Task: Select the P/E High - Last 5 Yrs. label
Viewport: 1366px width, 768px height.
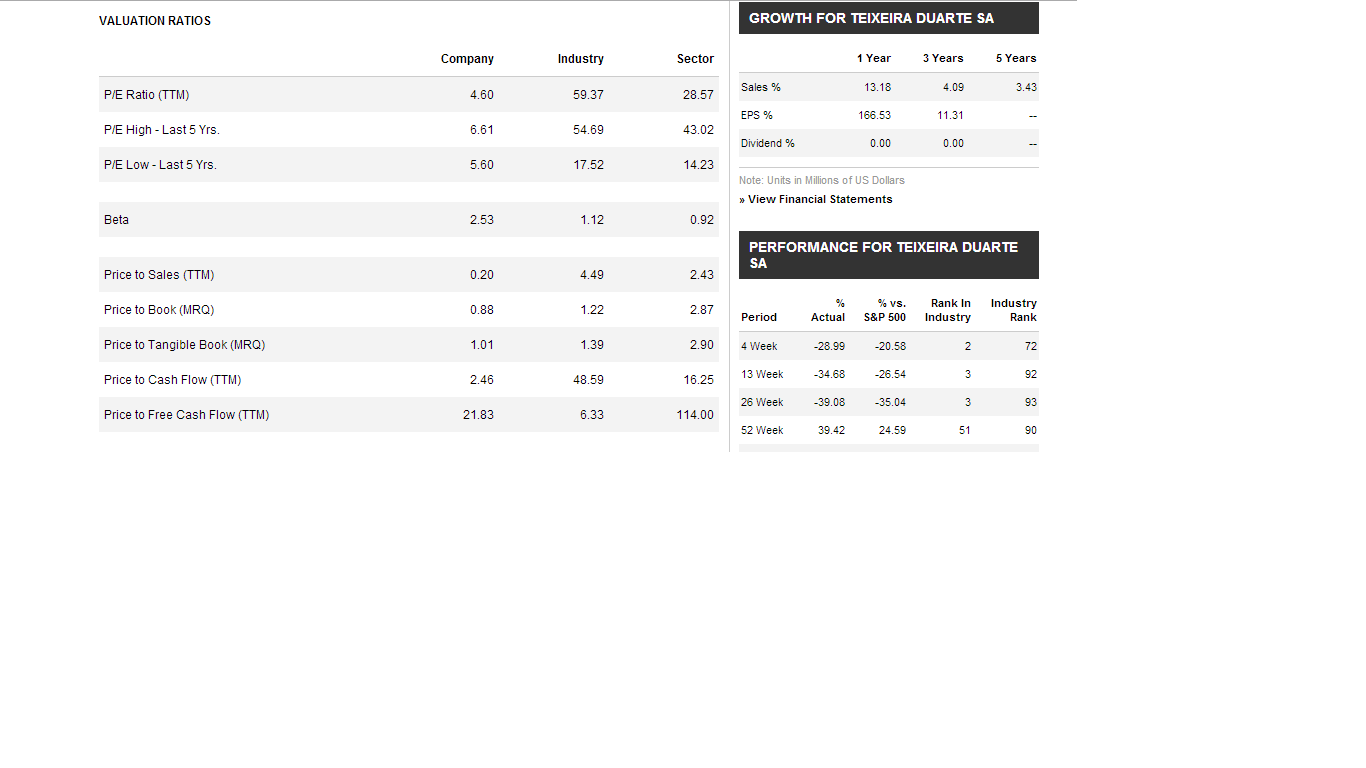Action: [162, 130]
